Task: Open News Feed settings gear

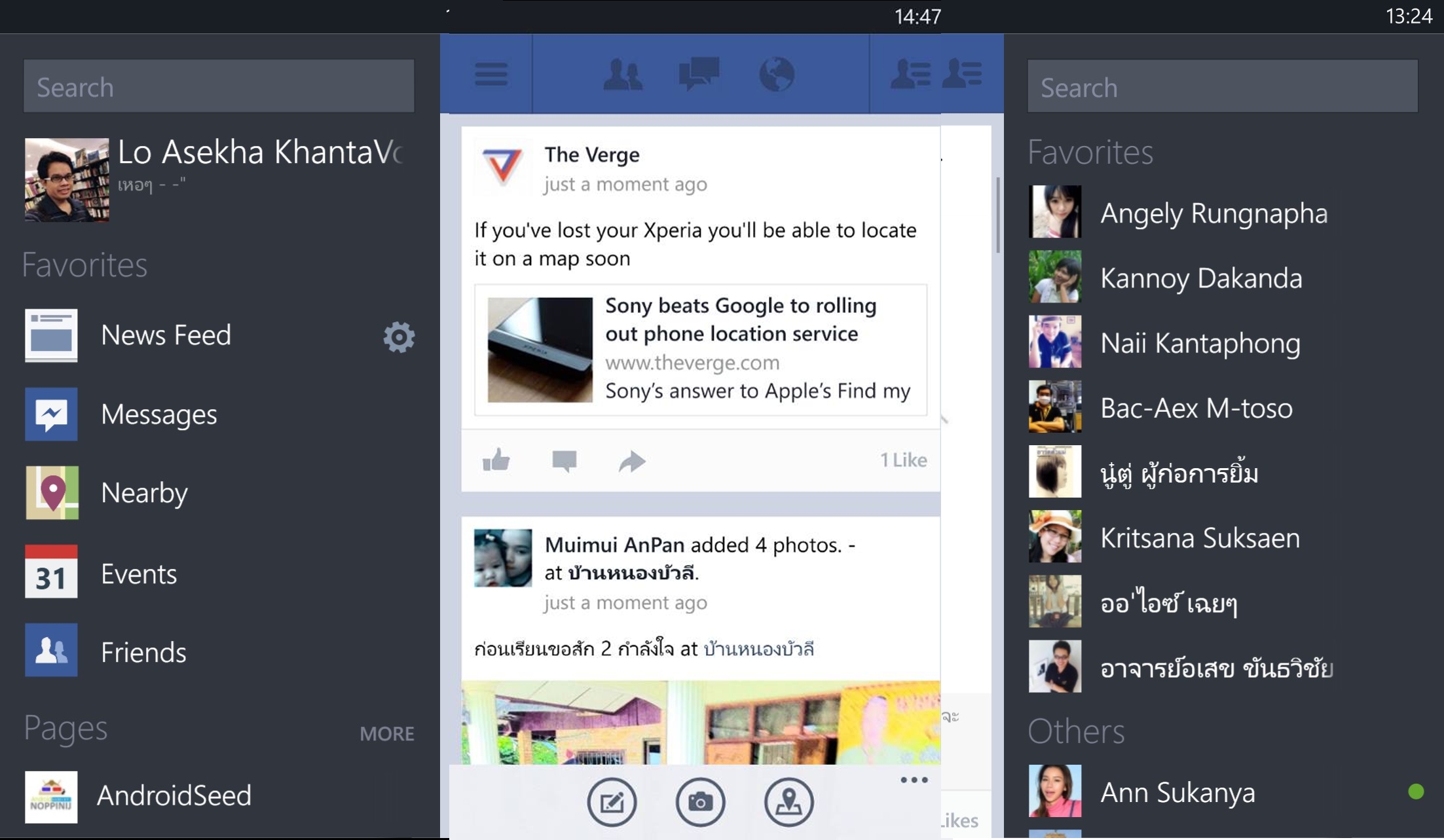Action: [x=399, y=337]
